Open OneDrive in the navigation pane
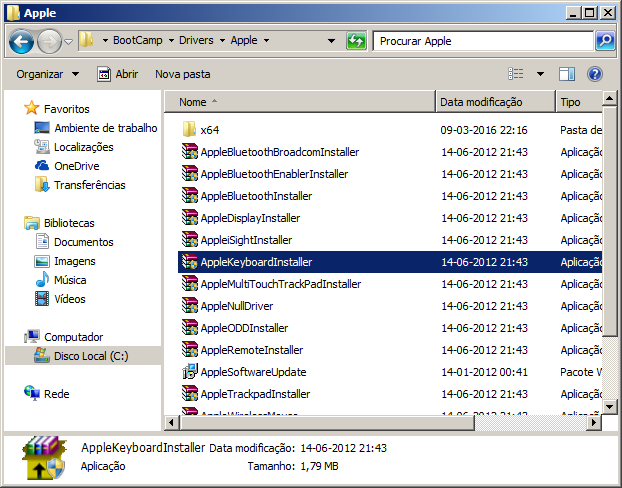The width and height of the screenshot is (622, 488). point(67,166)
